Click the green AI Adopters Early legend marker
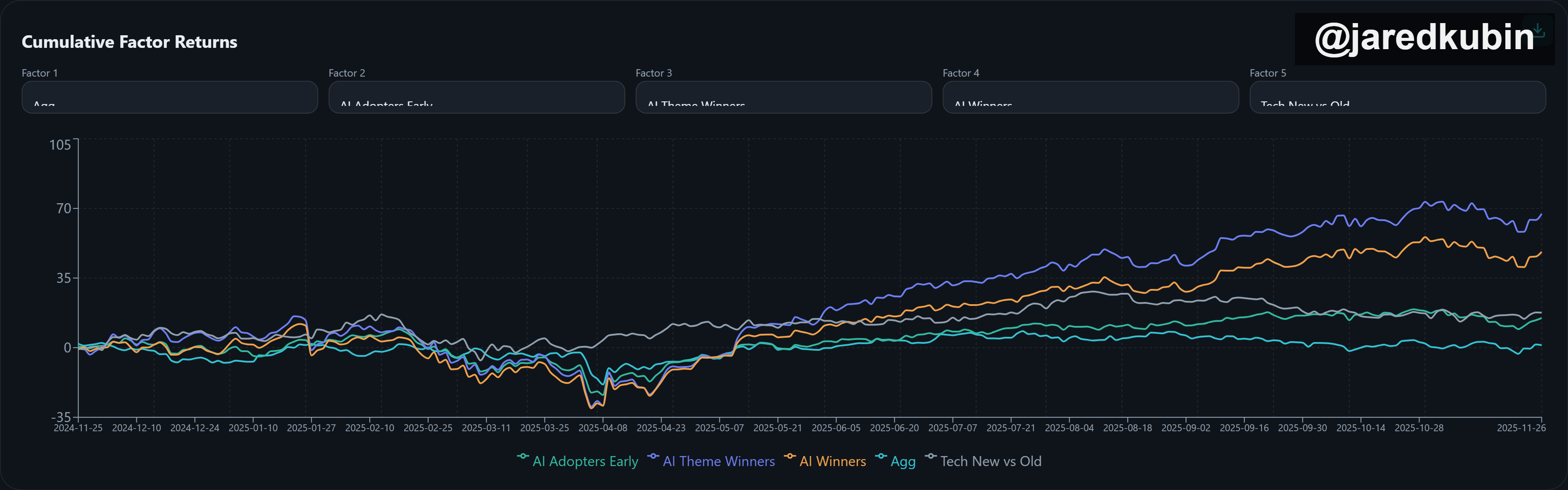 point(522,456)
